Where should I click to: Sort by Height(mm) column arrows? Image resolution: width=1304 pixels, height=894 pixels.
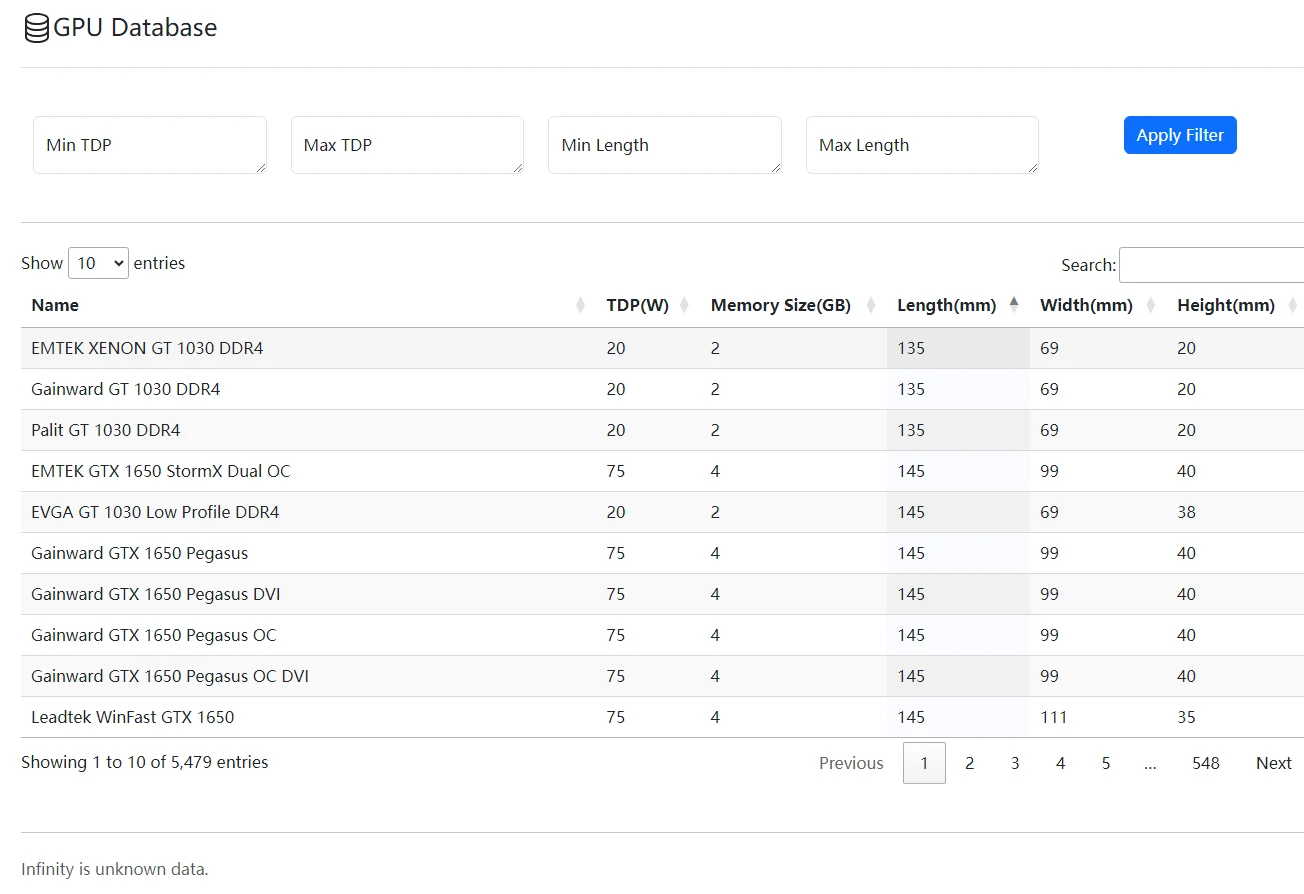[x=1293, y=305]
